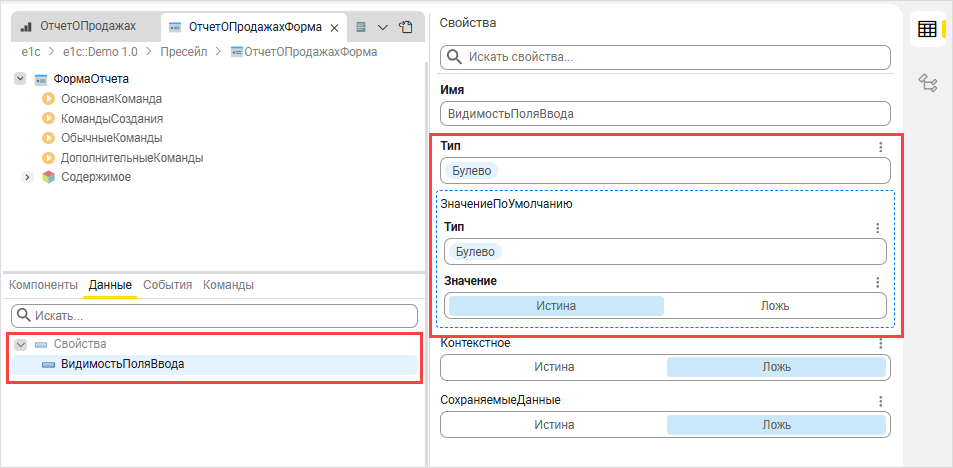Switch to the ОтчетОПродажах tab
This screenshot has height=468, width=953.
pyautogui.click(x=86, y=26)
